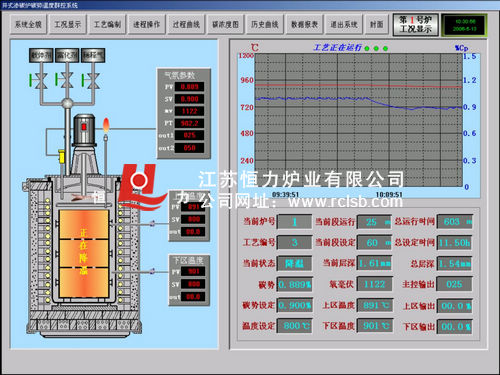The image size is (500, 375).
Task: Switch to the 工艺编制 page
Action: (x=107, y=24)
